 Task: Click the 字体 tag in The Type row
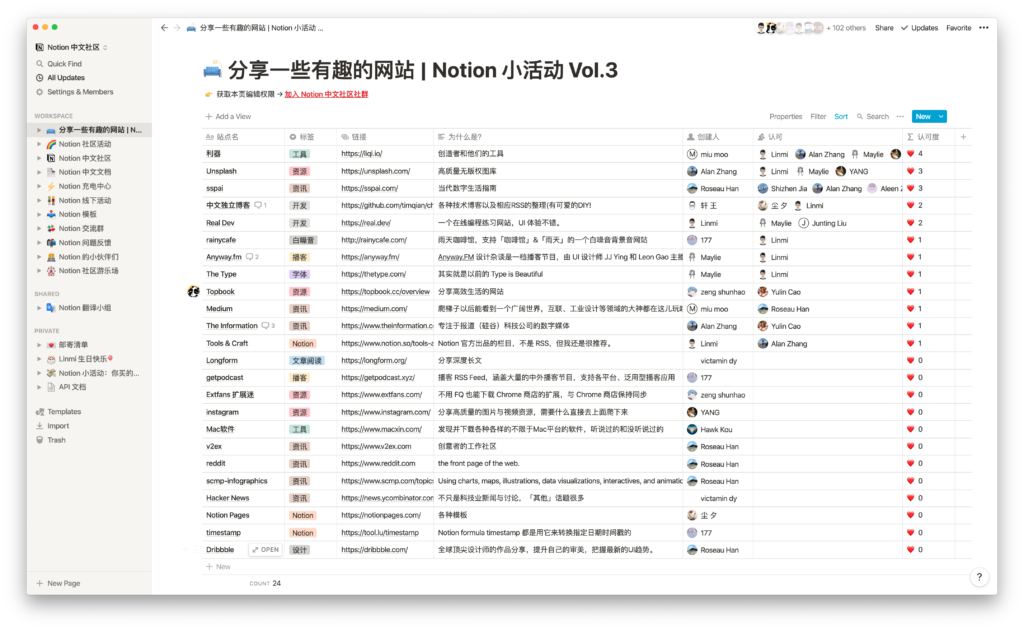pos(300,274)
